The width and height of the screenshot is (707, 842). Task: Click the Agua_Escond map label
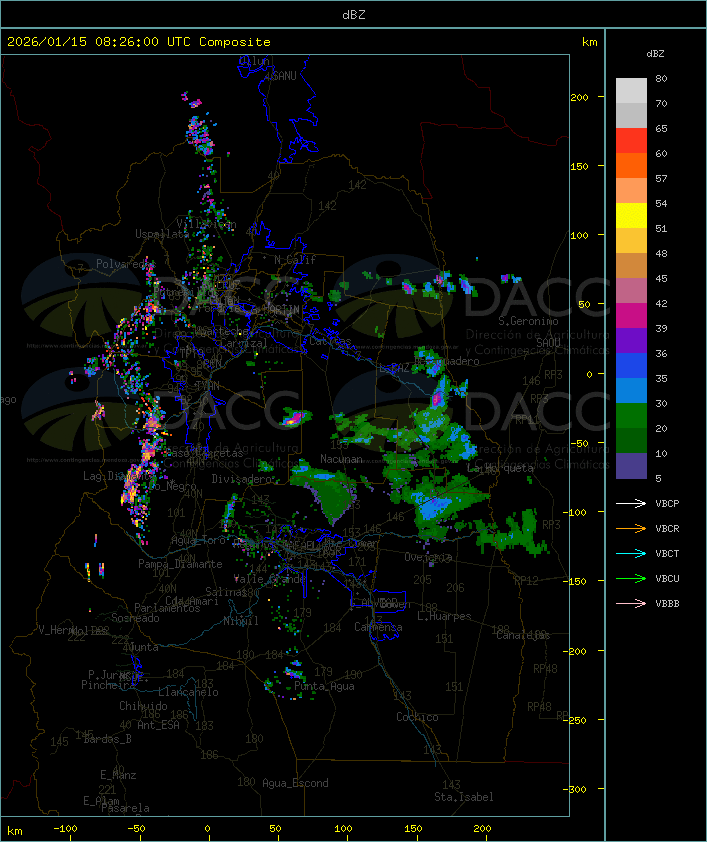tap(295, 783)
